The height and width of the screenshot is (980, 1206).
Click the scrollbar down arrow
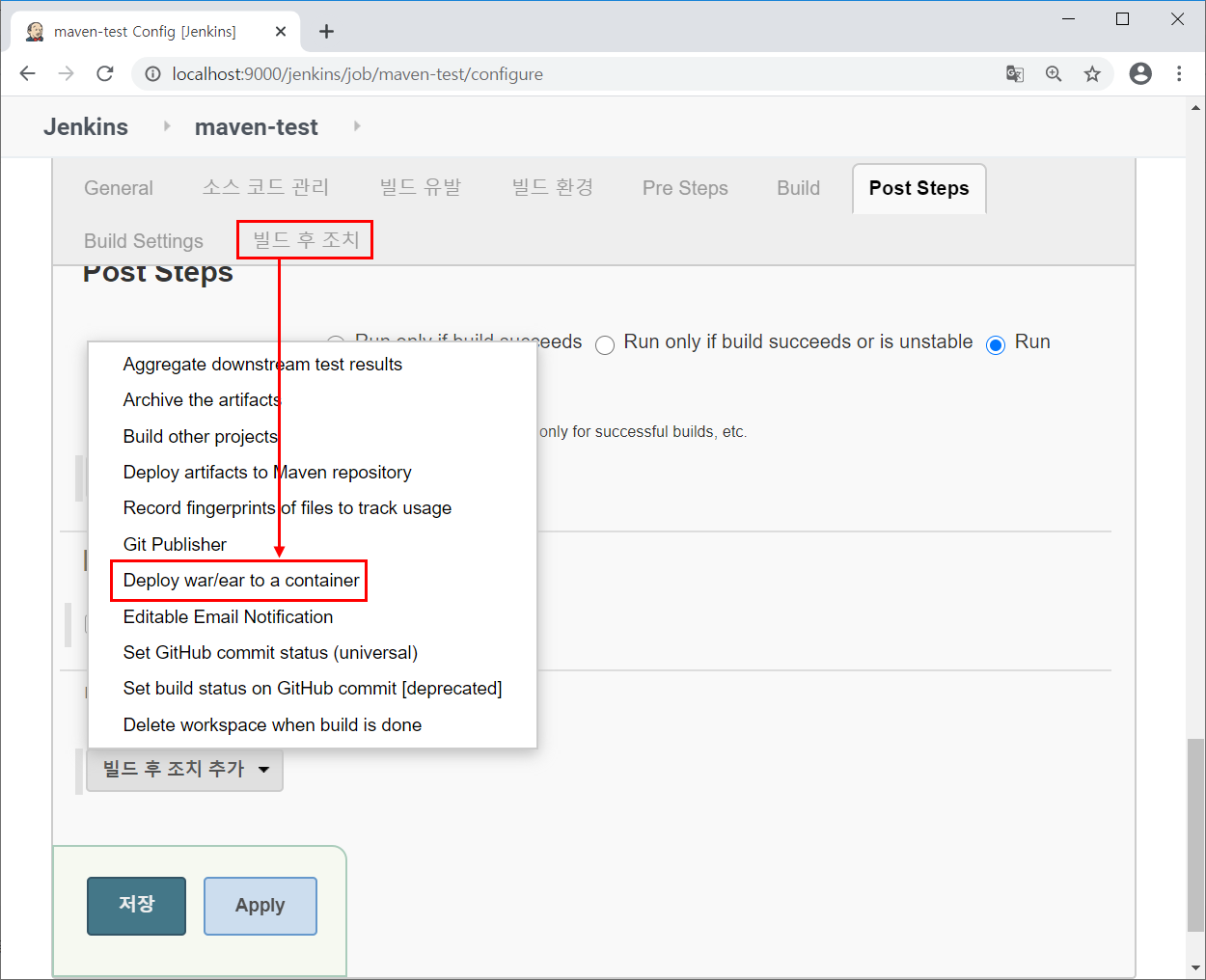click(x=1195, y=967)
